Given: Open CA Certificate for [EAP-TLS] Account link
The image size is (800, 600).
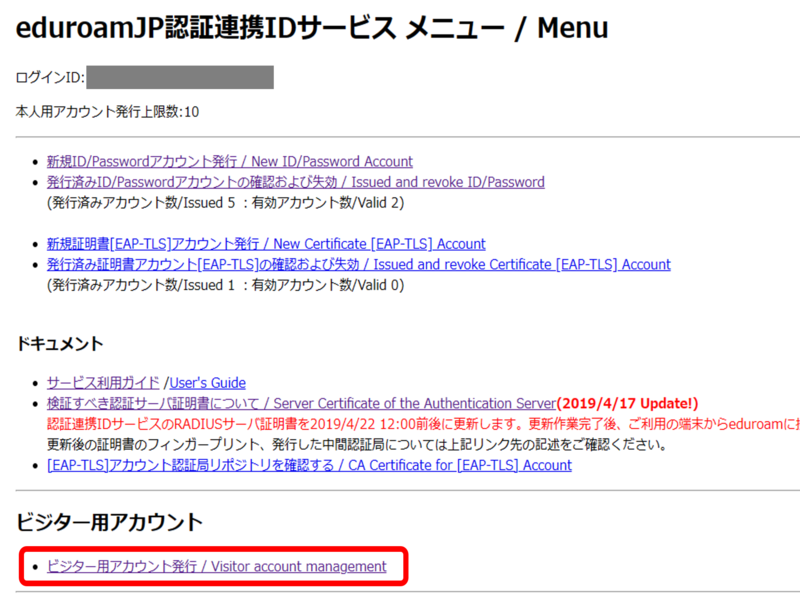Looking at the screenshot, I should [309, 465].
